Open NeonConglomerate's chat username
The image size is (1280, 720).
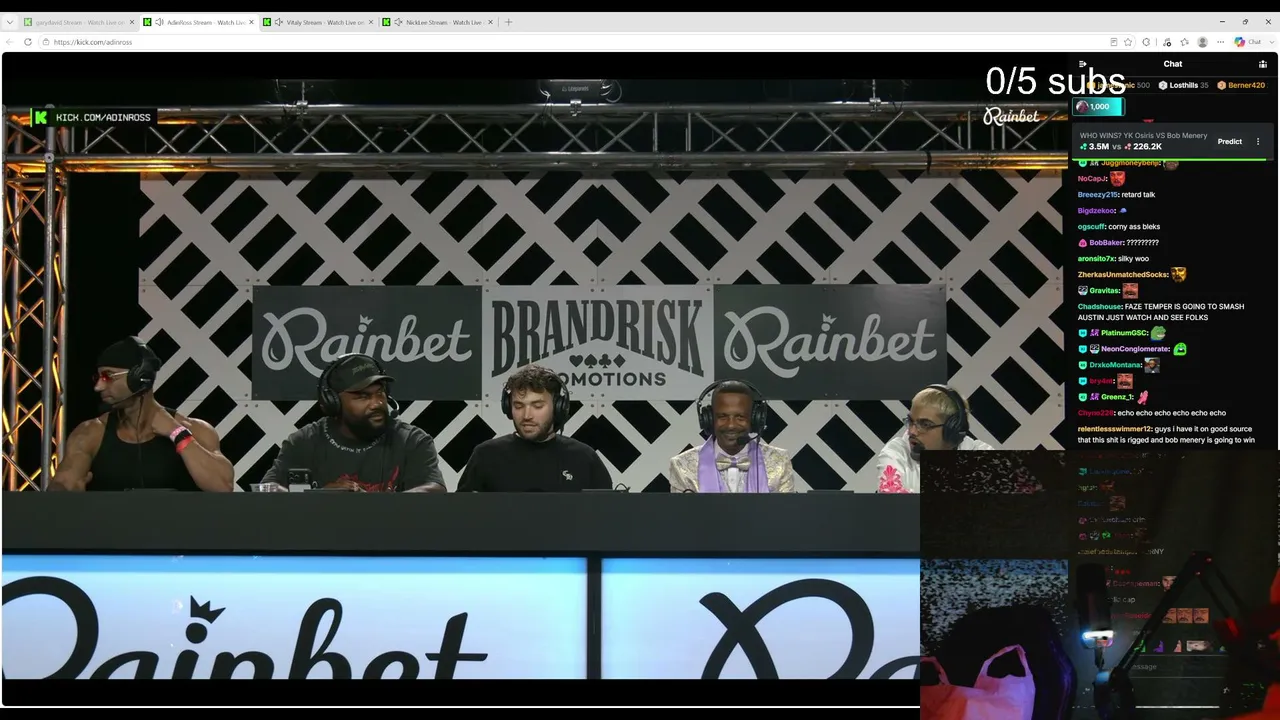coord(1135,349)
